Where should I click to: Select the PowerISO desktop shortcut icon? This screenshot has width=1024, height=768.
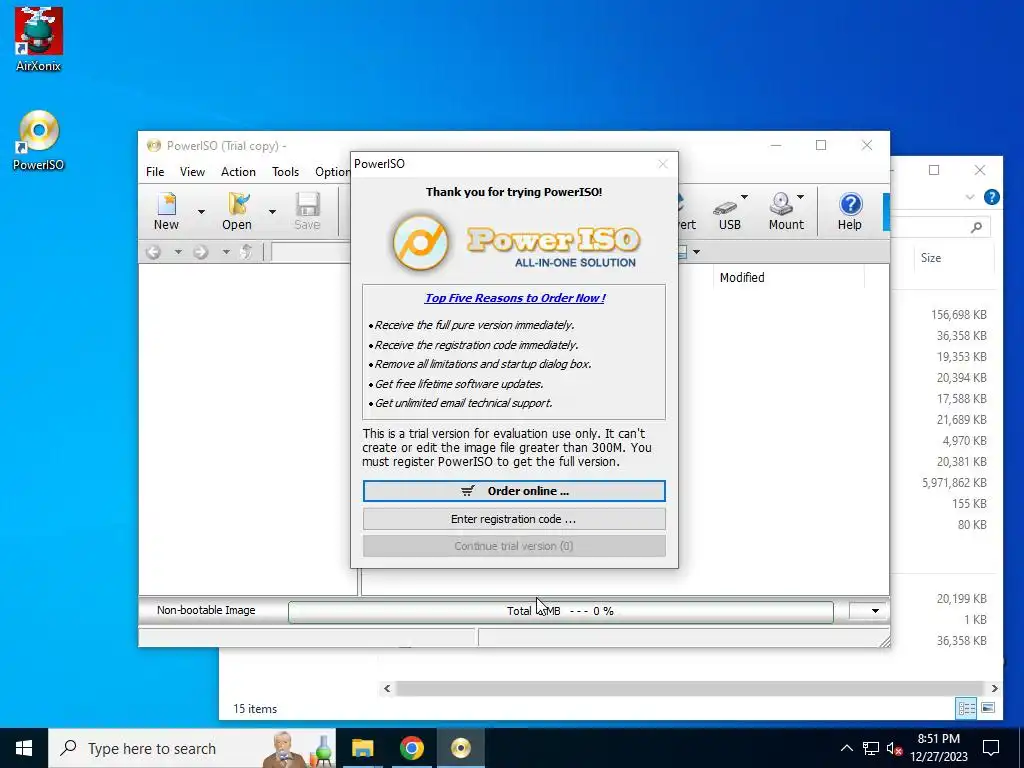point(38,140)
